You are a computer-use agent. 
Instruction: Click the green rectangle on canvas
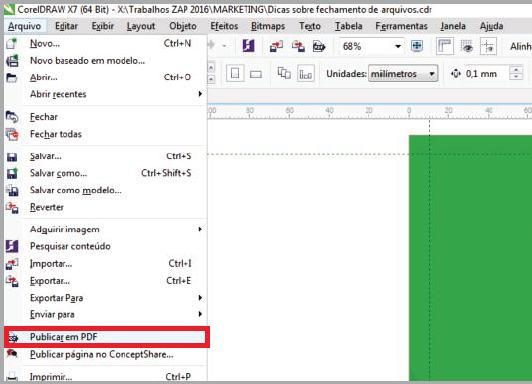(470, 258)
